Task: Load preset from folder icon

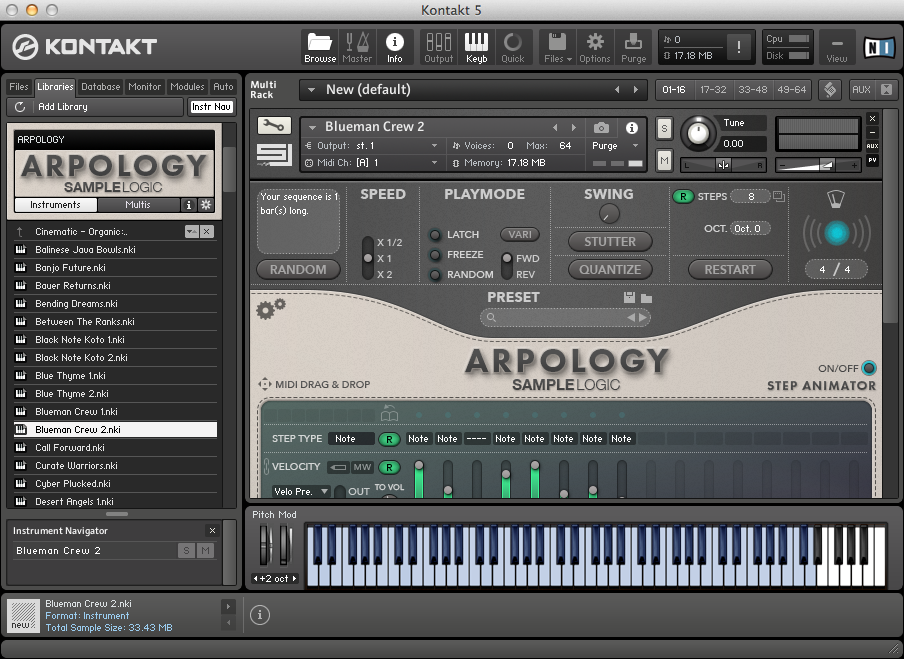Action: [x=646, y=298]
